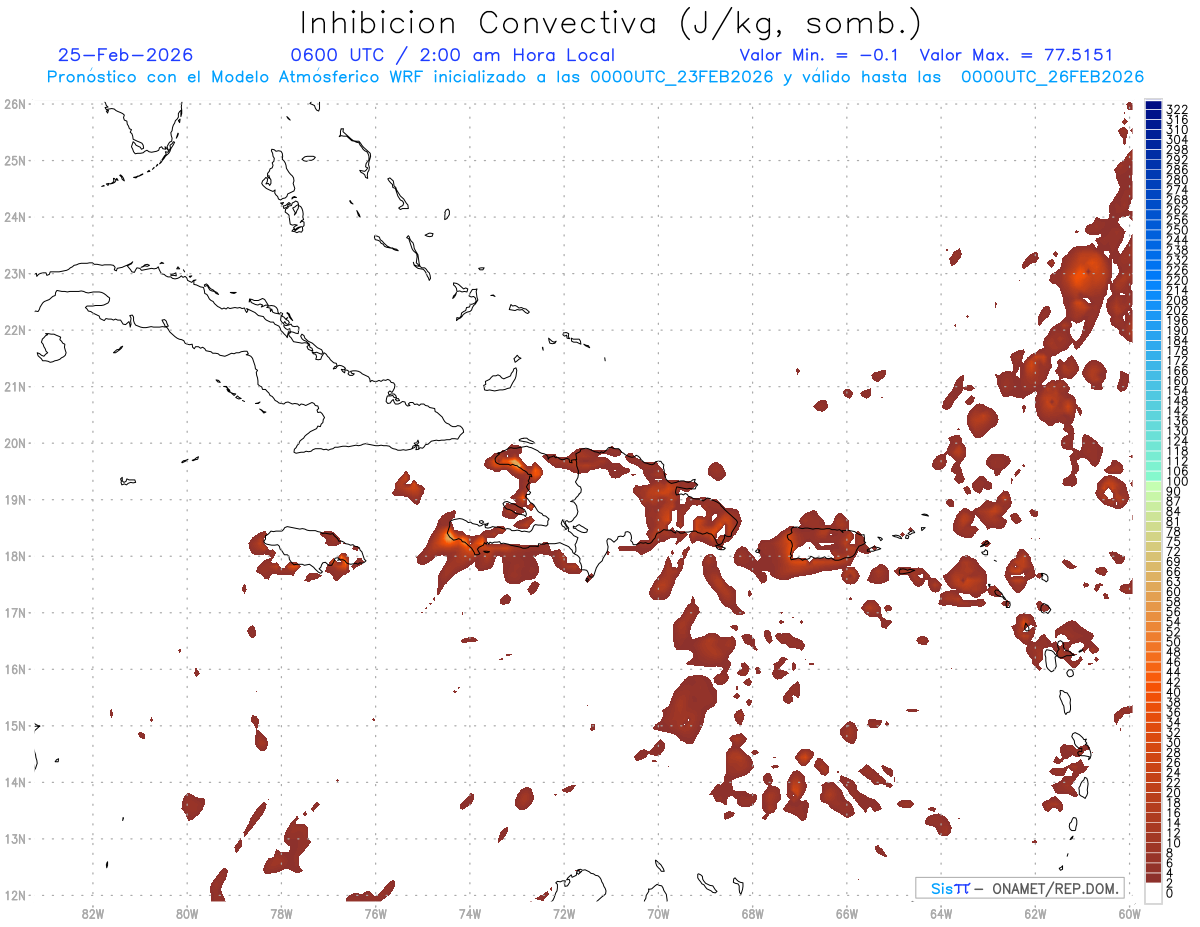The image size is (1200, 927).
Task: Click the longitude label "74W"
Action: 469,913
